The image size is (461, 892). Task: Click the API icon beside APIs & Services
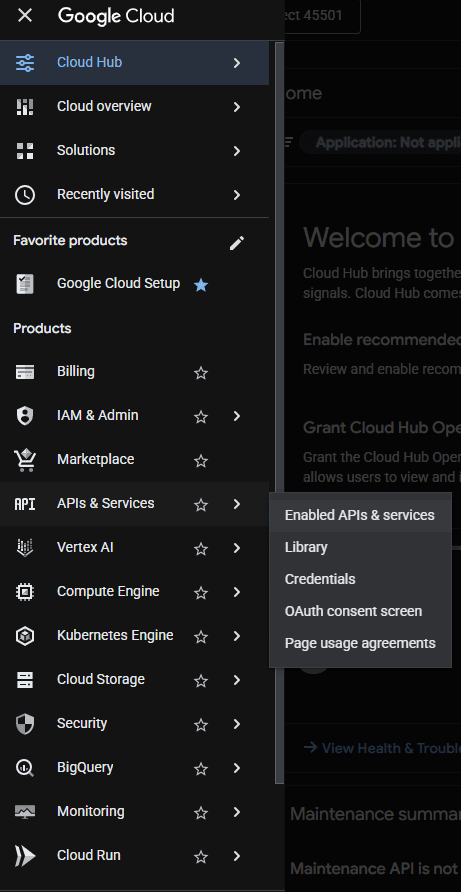coord(24,504)
